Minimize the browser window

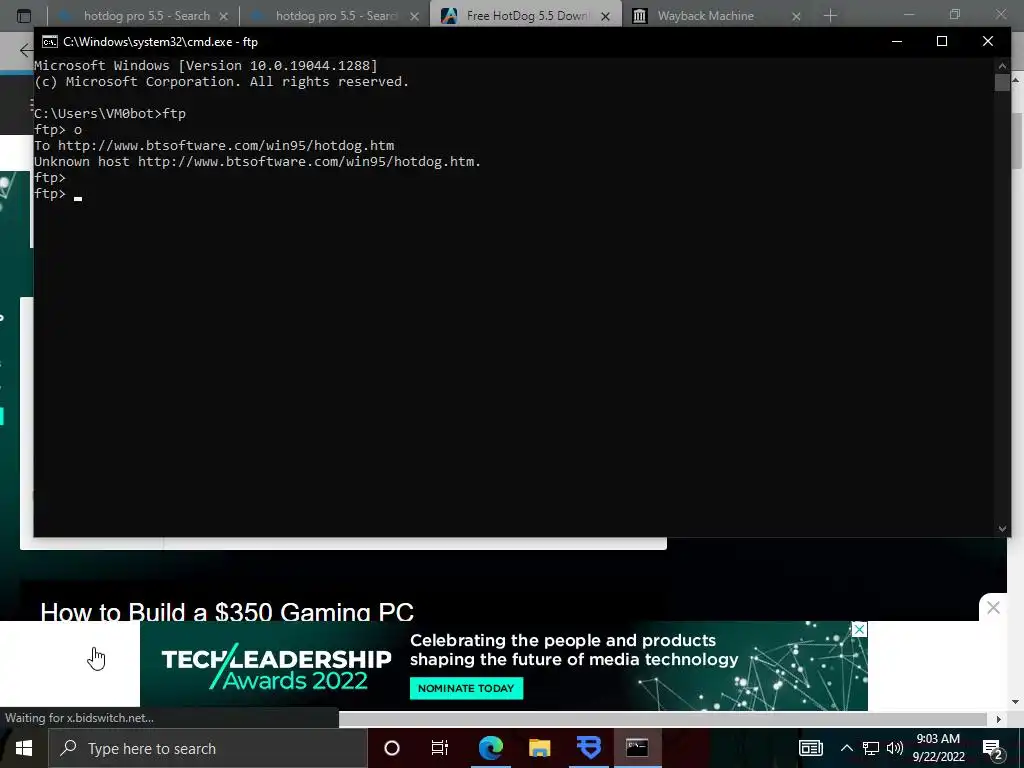tap(910, 14)
